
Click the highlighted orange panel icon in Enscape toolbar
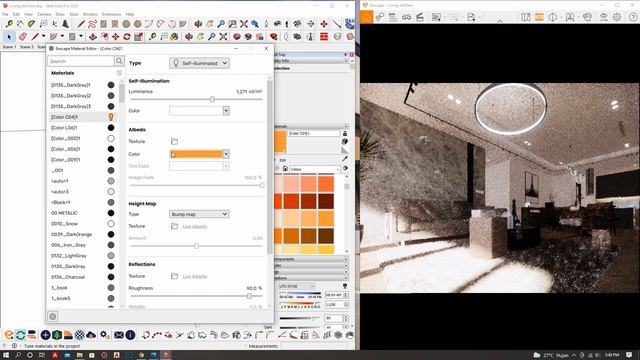click(x=539, y=17)
